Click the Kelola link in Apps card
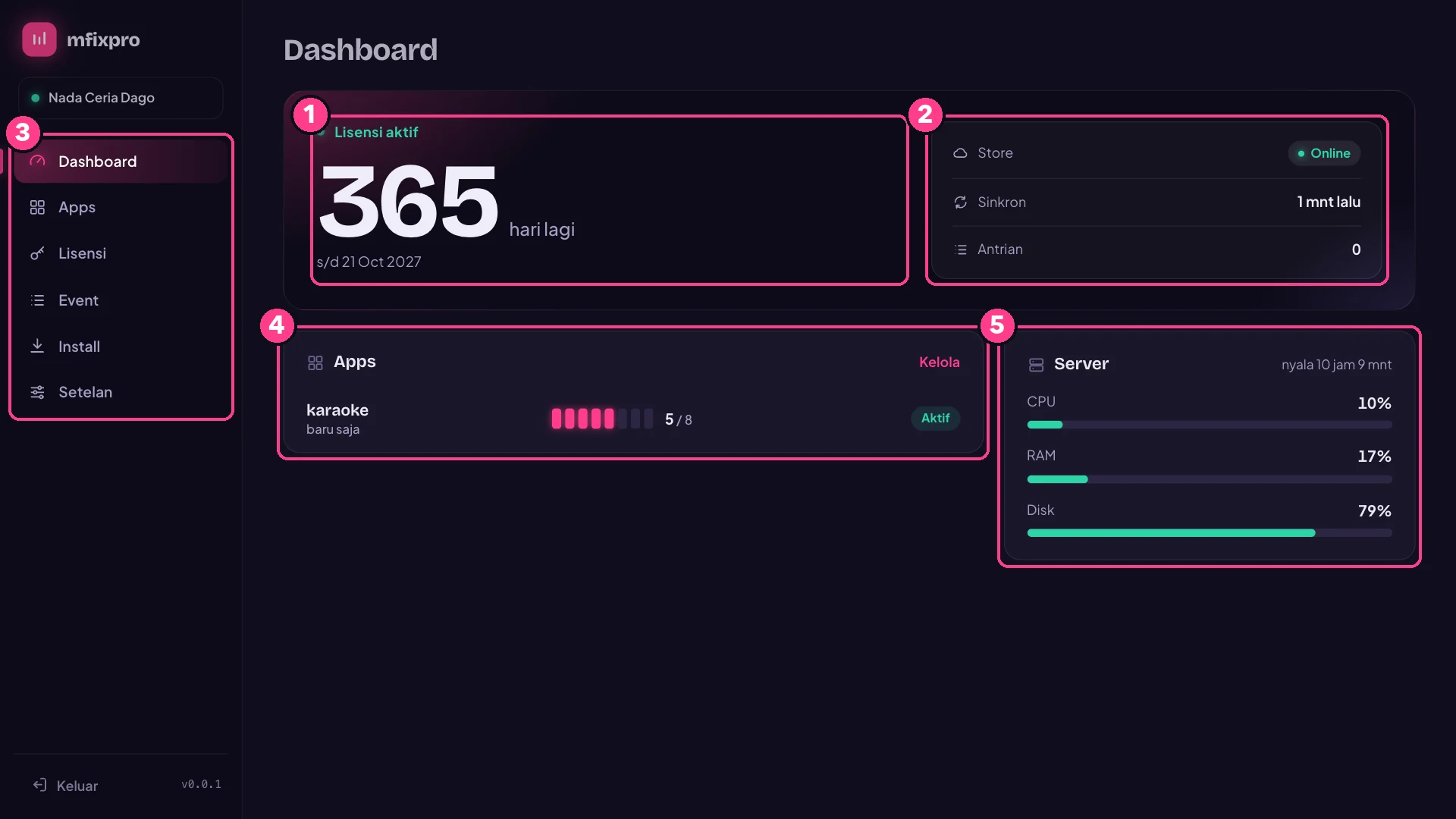Image resolution: width=1456 pixels, height=819 pixels. (x=939, y=362)
